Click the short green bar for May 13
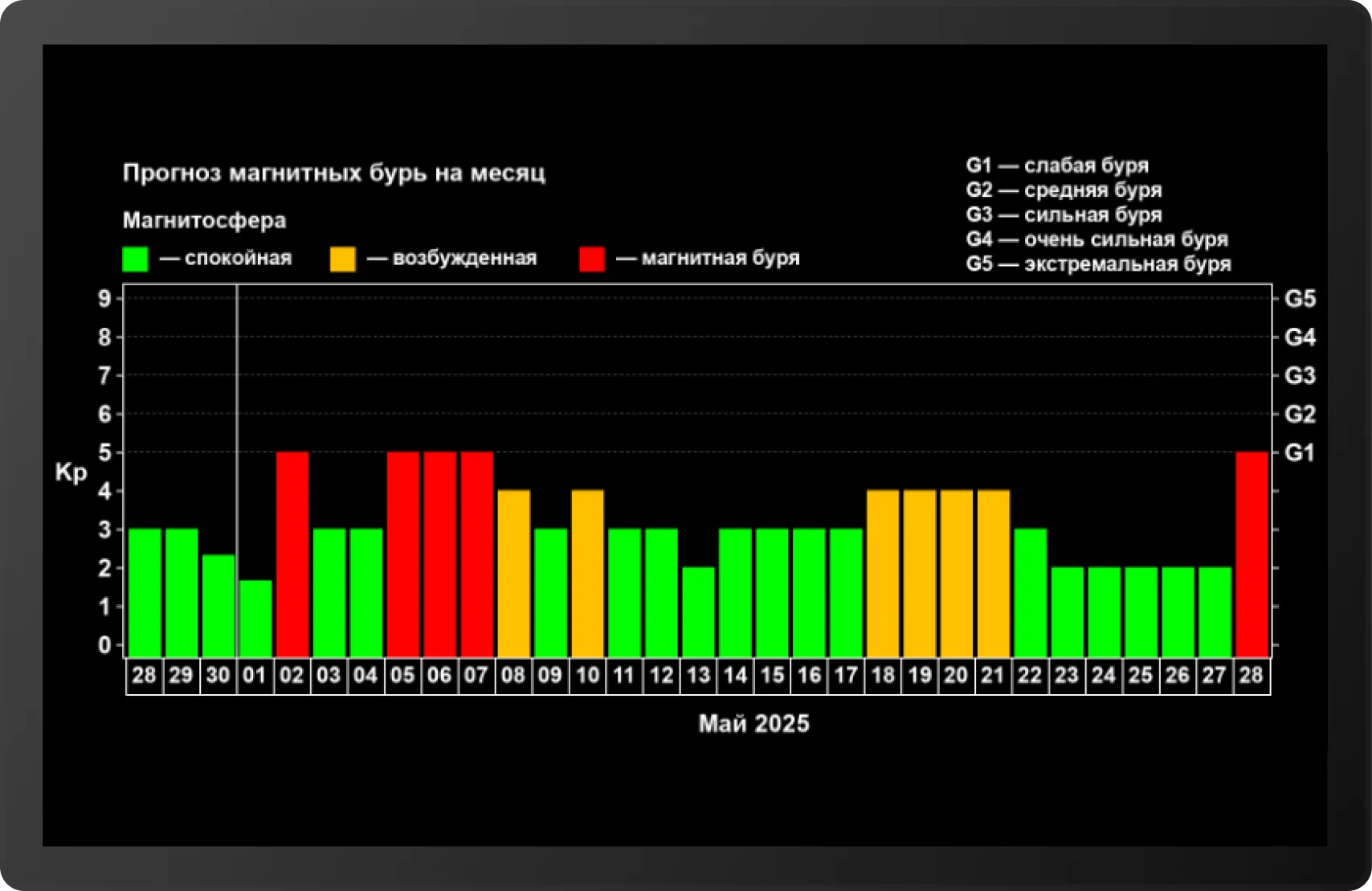The height and width of the screenshot is (891, 1372). (x=698, y=611)
